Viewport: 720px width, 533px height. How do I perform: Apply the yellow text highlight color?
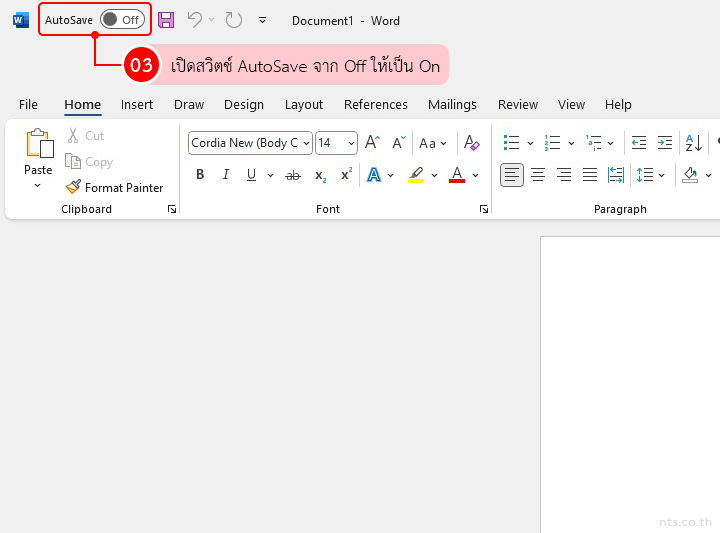(416, 175)
